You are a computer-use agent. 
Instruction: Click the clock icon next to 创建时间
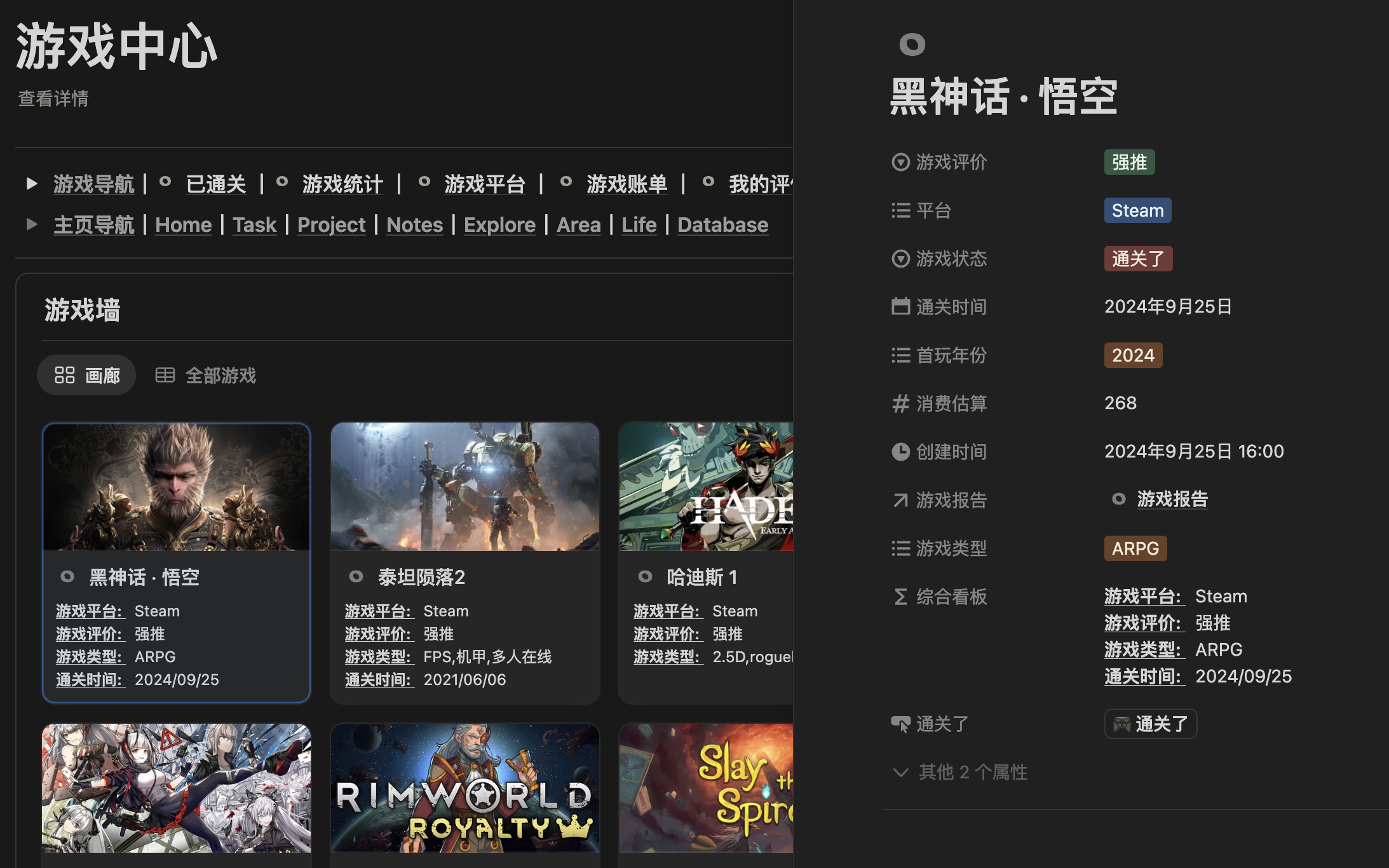pos(900,451)
